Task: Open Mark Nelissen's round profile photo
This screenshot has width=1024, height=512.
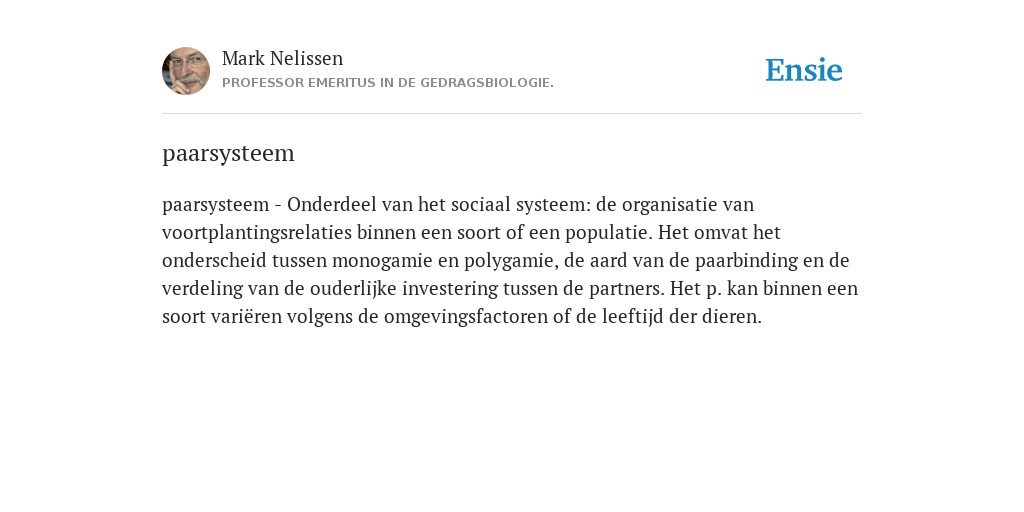Action: point(186,71)
